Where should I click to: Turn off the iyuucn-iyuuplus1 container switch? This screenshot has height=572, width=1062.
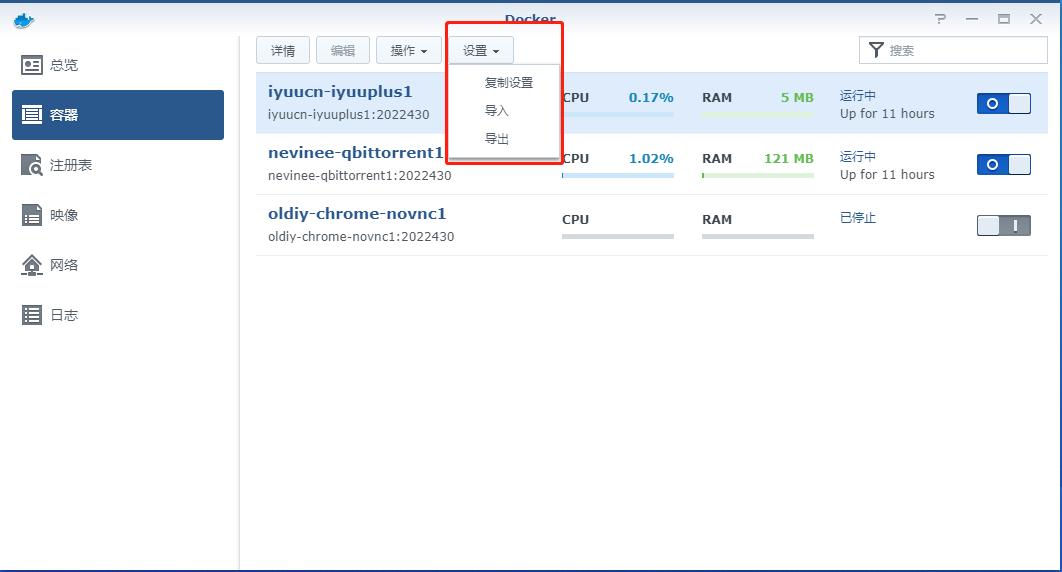point(1004,104)
